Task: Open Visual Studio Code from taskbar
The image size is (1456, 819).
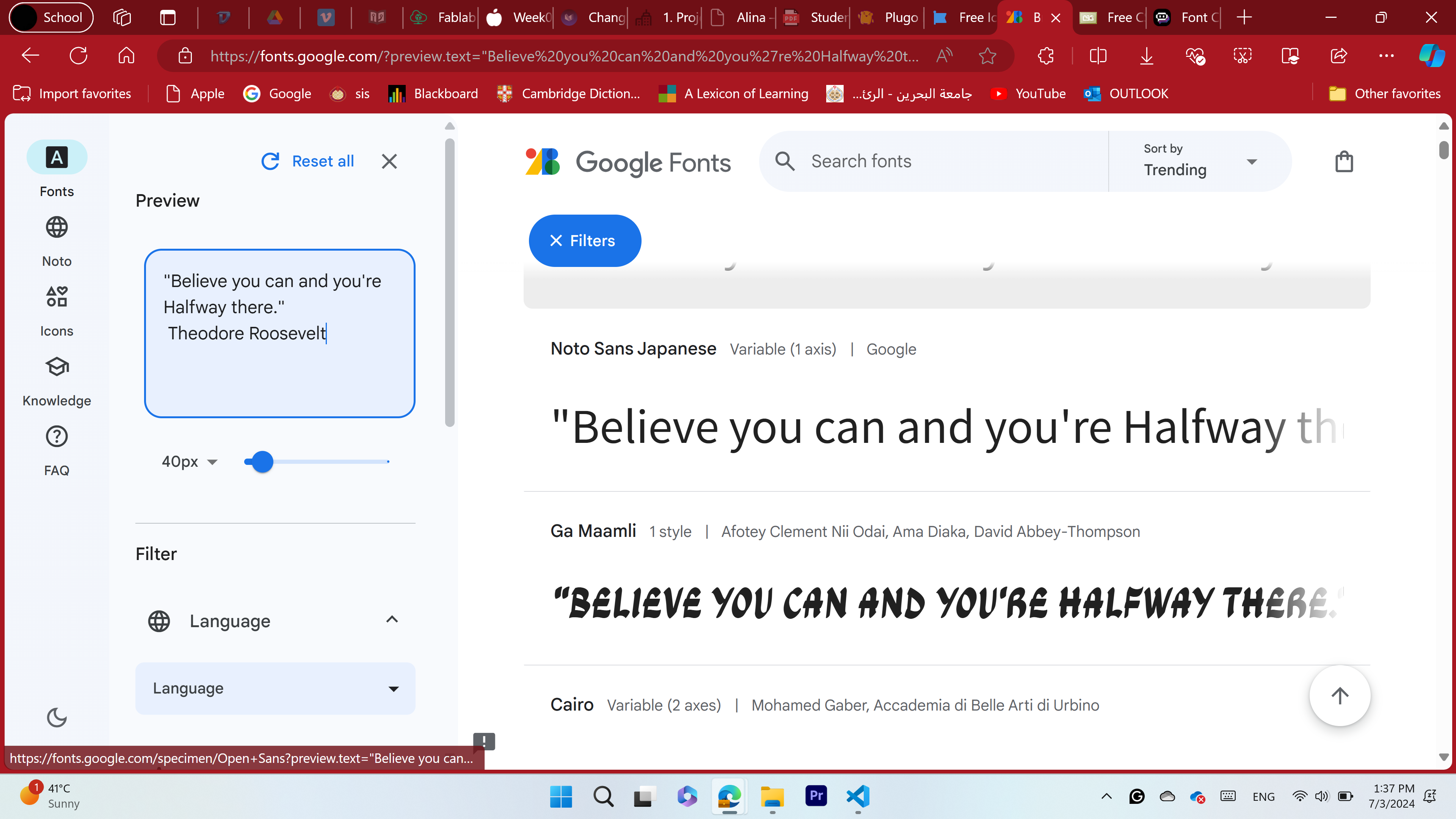Action: coord(858,796)
